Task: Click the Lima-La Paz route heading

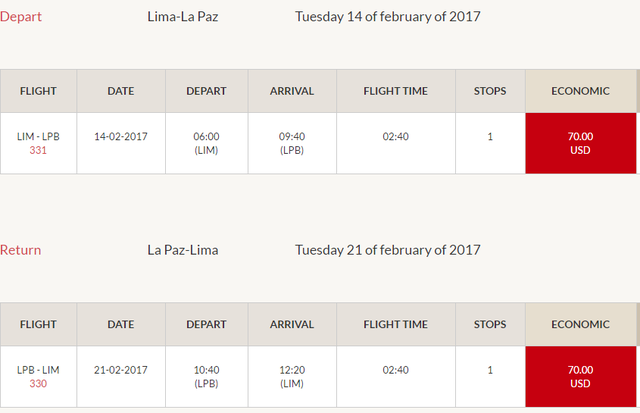Action: point(183,17)
